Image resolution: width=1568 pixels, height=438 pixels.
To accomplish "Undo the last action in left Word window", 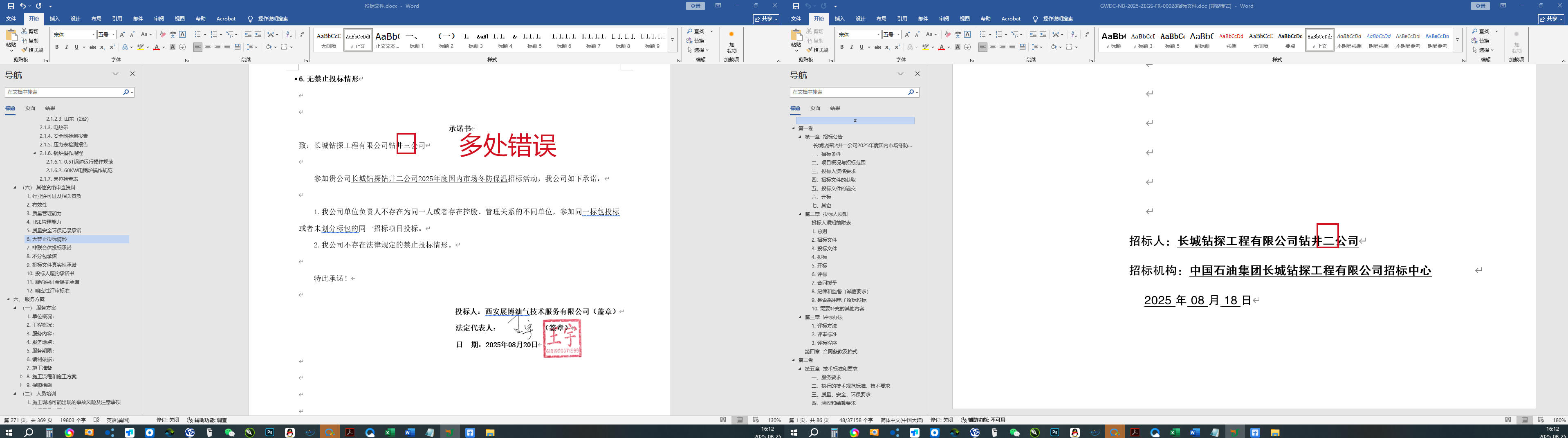I will [22, 6].
